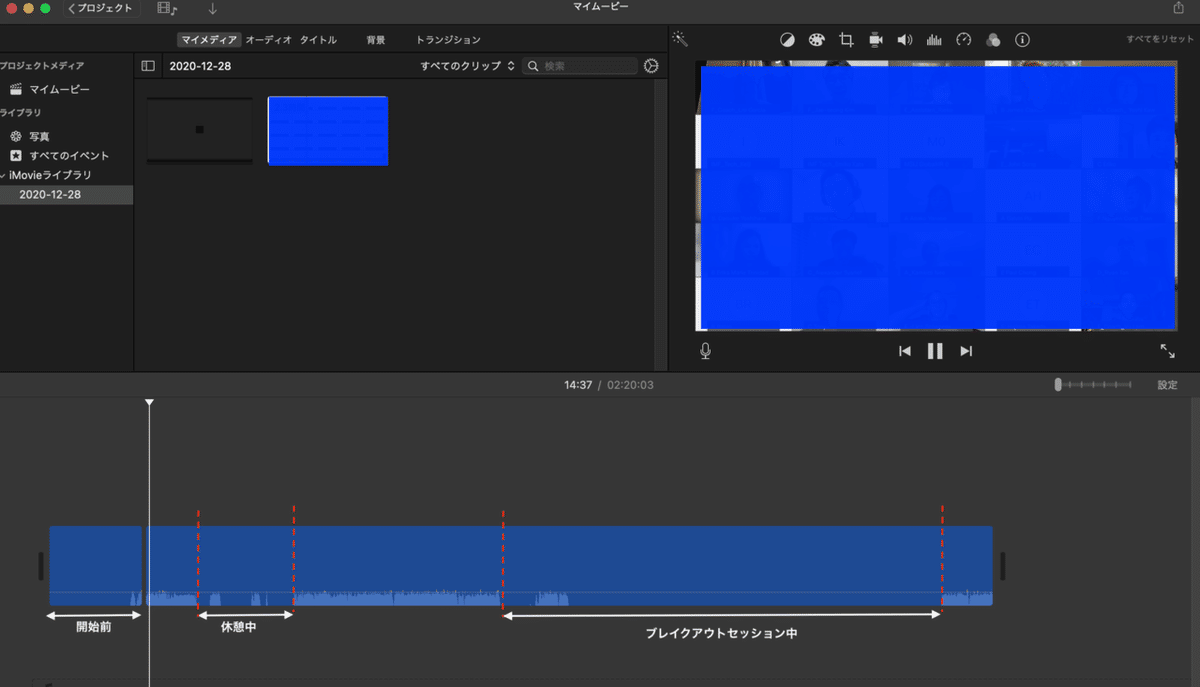The height and width of the screenshot is (687, 1200).
Task: Jump to previous clip start
Action: (x=905, y=351)
